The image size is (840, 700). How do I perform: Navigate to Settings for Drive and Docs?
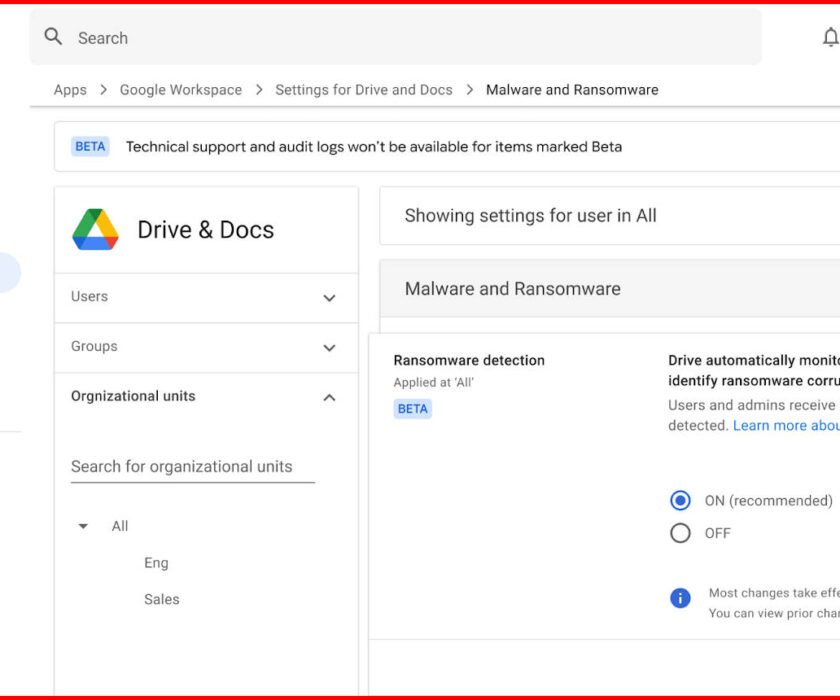click(364, 90)
